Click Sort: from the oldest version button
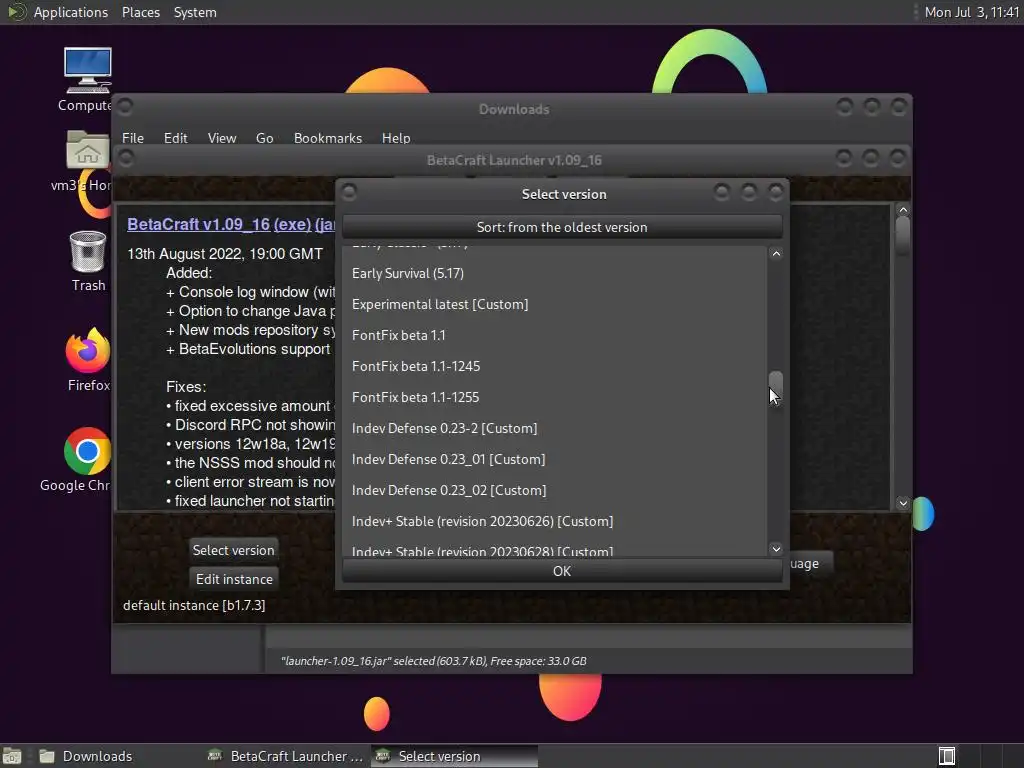Screen dimensions: 1024x768 point(562,227)
